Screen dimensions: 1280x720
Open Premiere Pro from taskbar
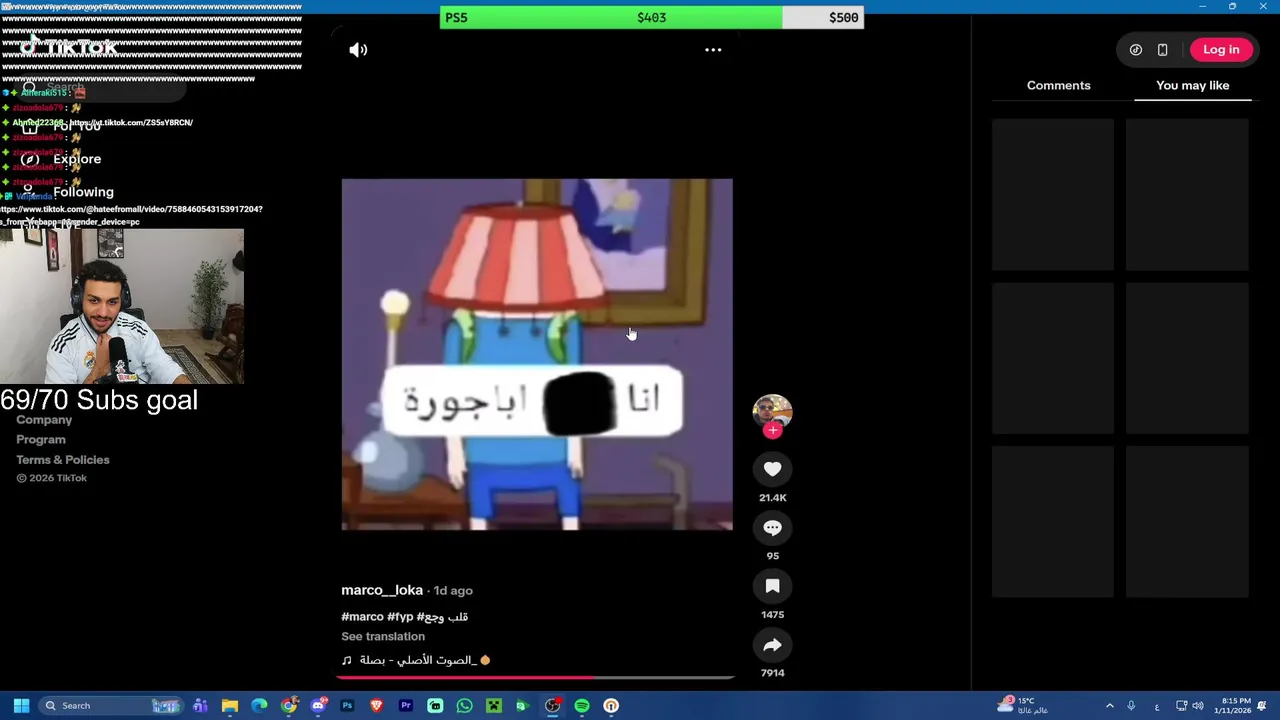tap(406, 705)
